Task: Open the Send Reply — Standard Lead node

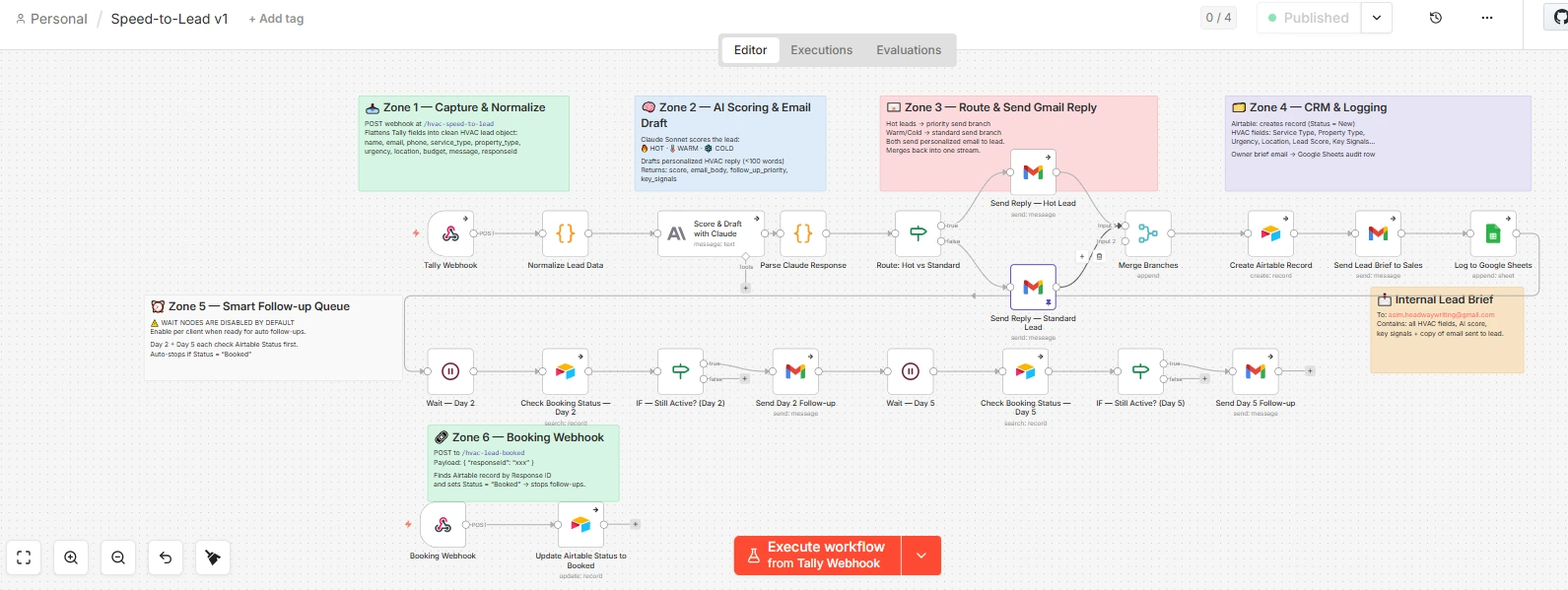Action: 1033,288
